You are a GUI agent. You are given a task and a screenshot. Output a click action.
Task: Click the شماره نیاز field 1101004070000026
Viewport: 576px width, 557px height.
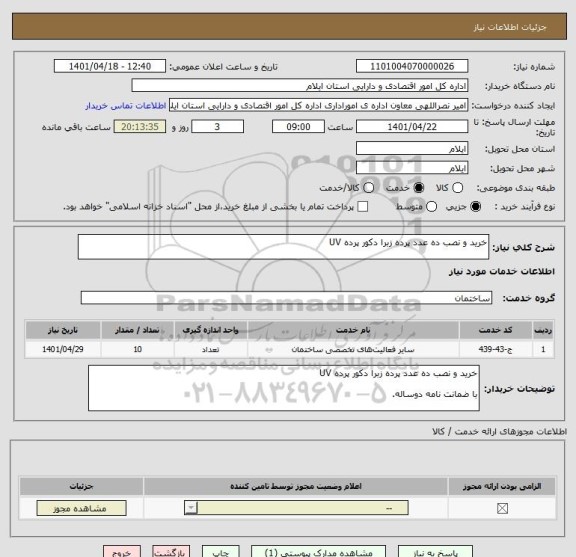(x=412, y=66)
